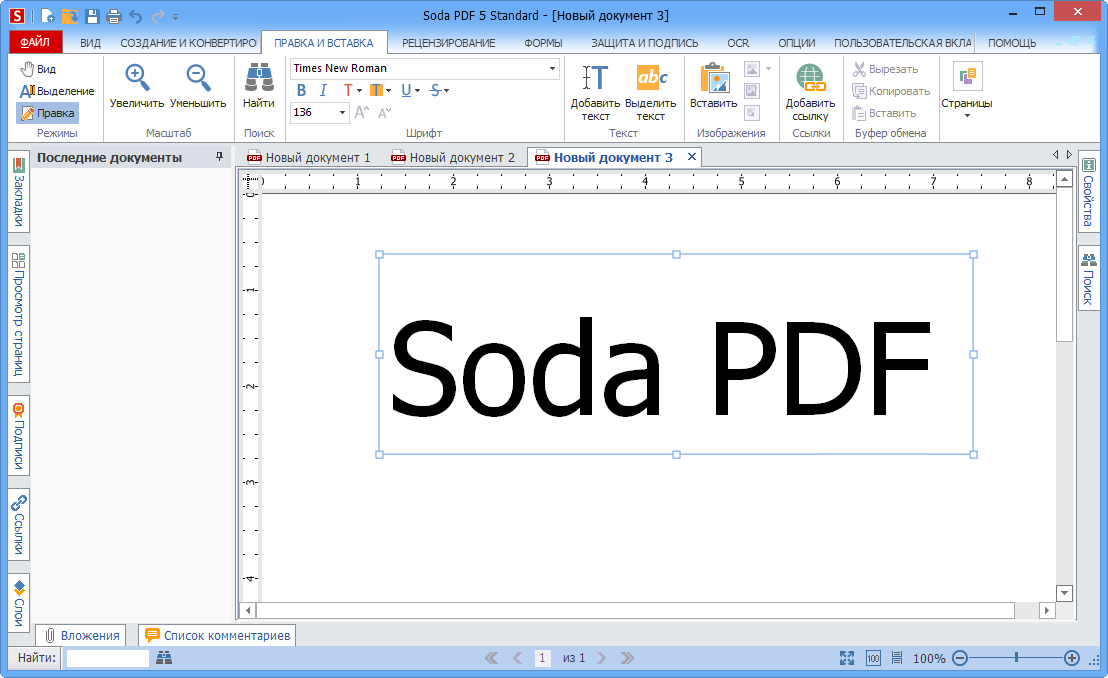Close the Новый документ 3 tab
Screen dimensions: 1108x678
click(692, 157)
